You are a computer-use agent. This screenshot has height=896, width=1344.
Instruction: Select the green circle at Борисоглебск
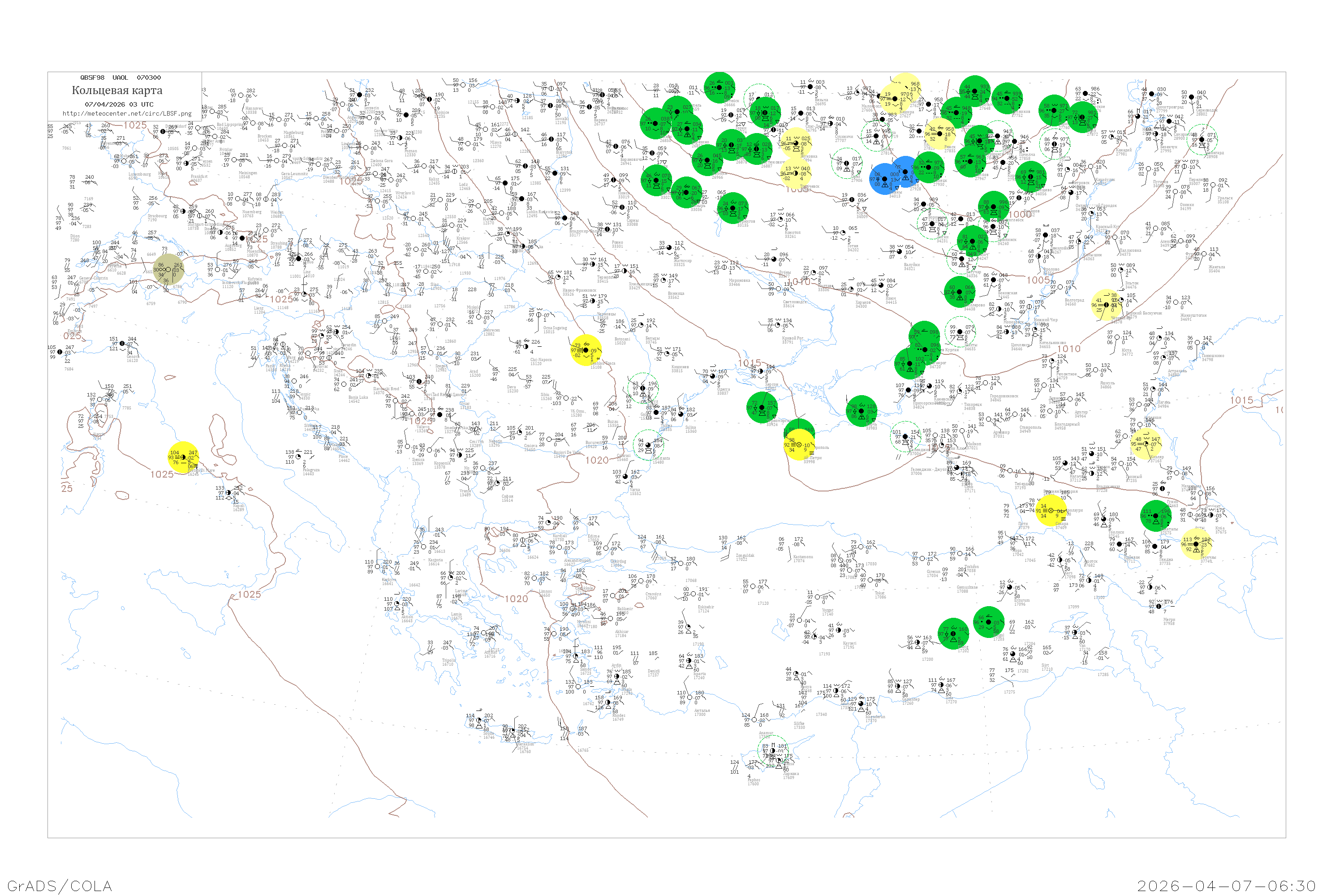pos(993,207)
